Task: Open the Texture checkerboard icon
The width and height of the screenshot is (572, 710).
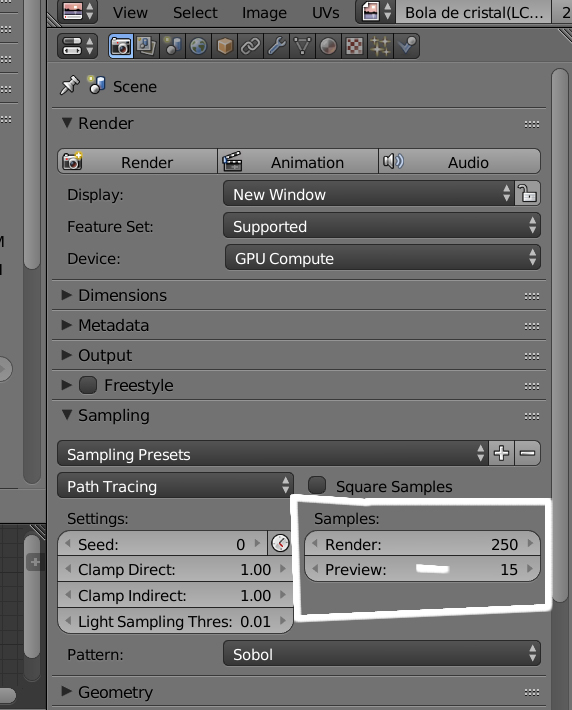Action: point(355,46)
